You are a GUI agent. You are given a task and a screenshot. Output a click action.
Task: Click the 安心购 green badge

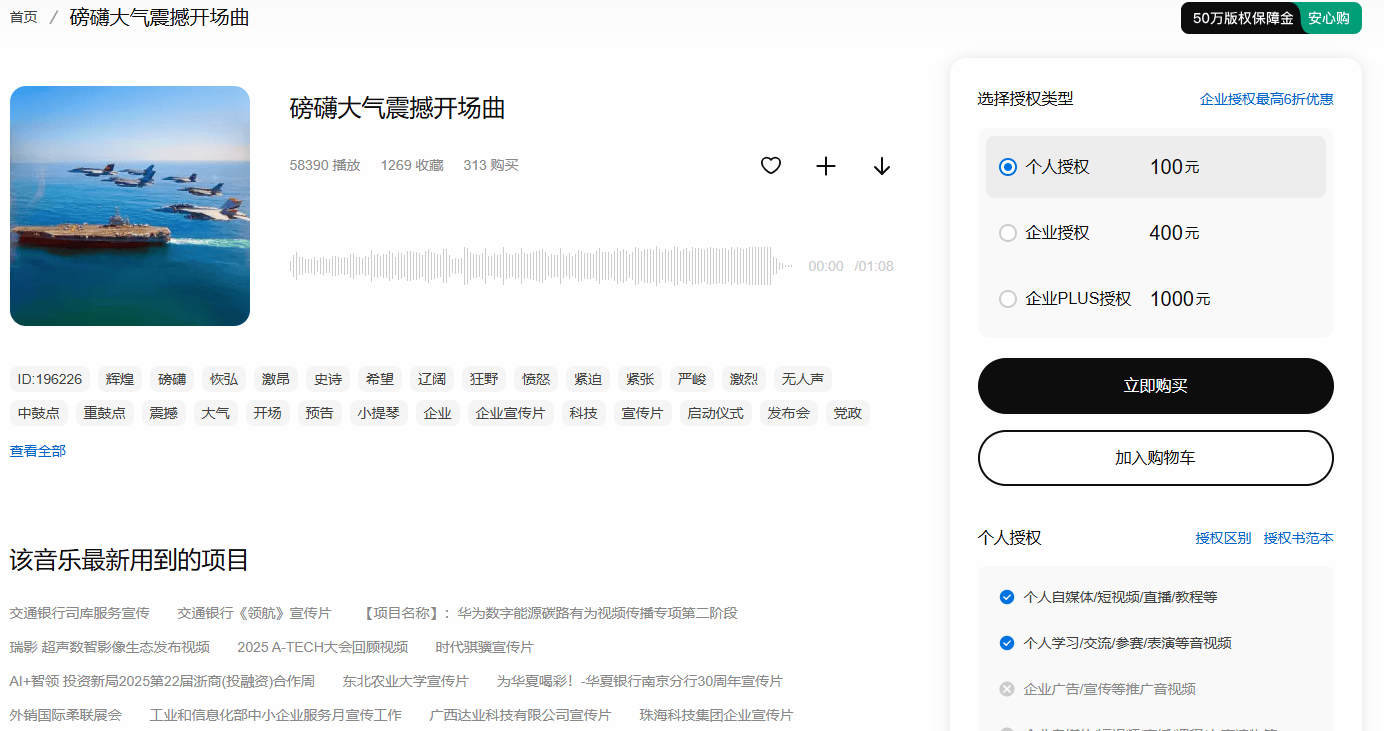[1329, 18]
